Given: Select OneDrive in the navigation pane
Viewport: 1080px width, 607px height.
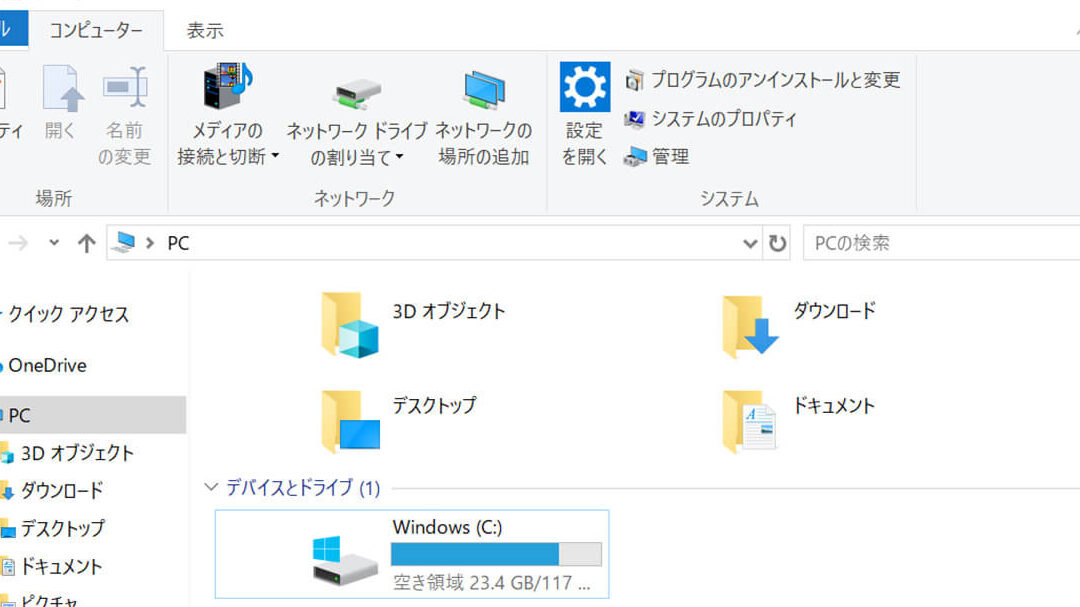Looking at the screenshot, I should click(x=47, y=366).
